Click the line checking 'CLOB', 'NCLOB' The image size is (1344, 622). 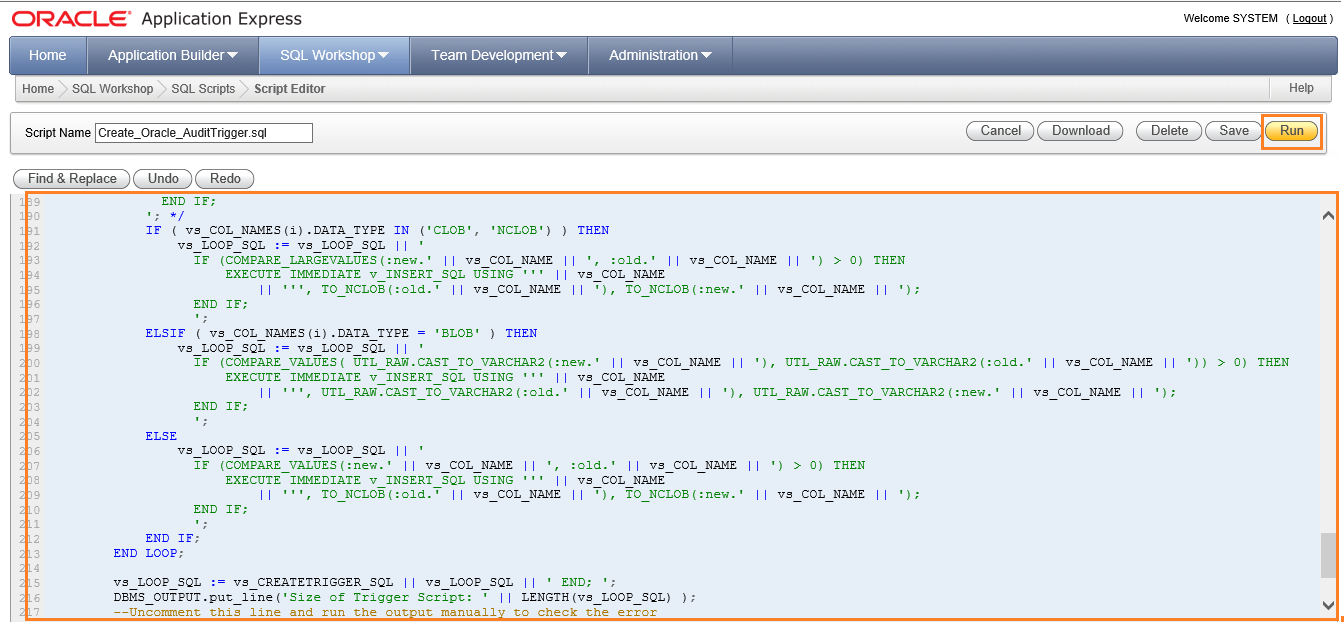tap(377, 230)
